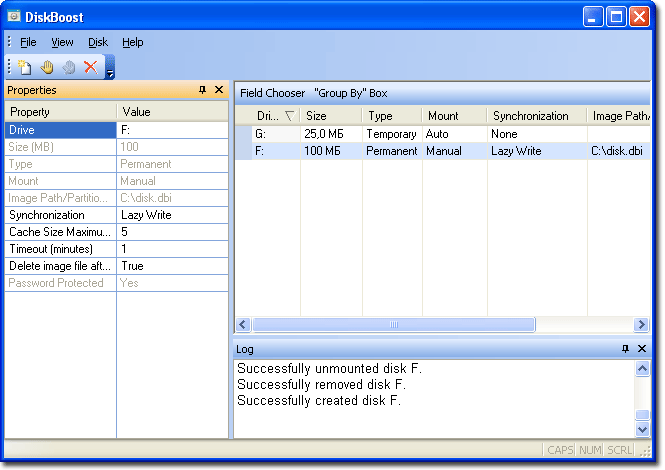Click the gray hand unmount icon

point(68,67)
